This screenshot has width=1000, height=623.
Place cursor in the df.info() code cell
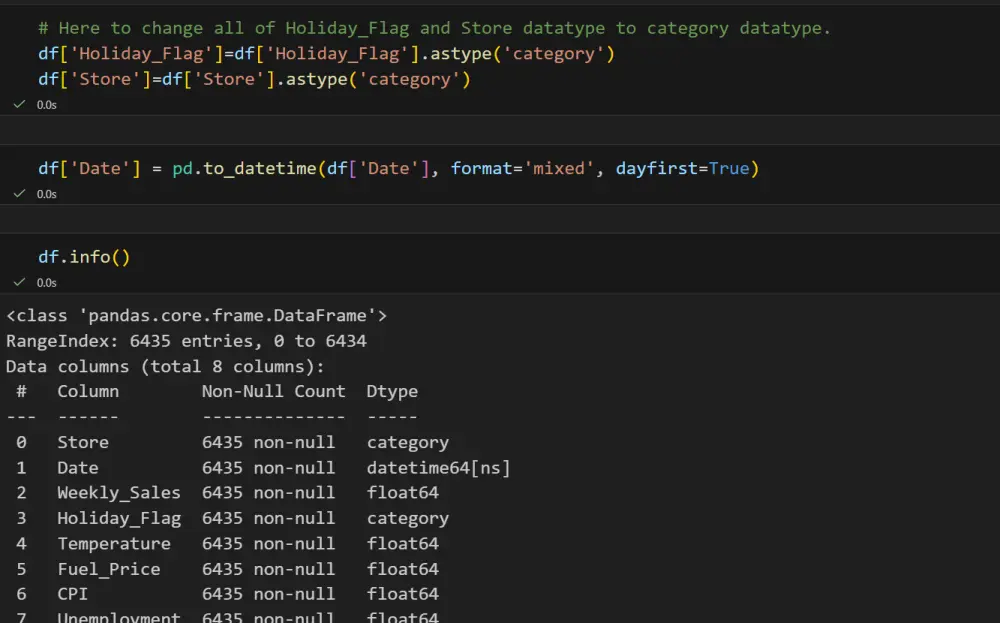pos(84,257)
